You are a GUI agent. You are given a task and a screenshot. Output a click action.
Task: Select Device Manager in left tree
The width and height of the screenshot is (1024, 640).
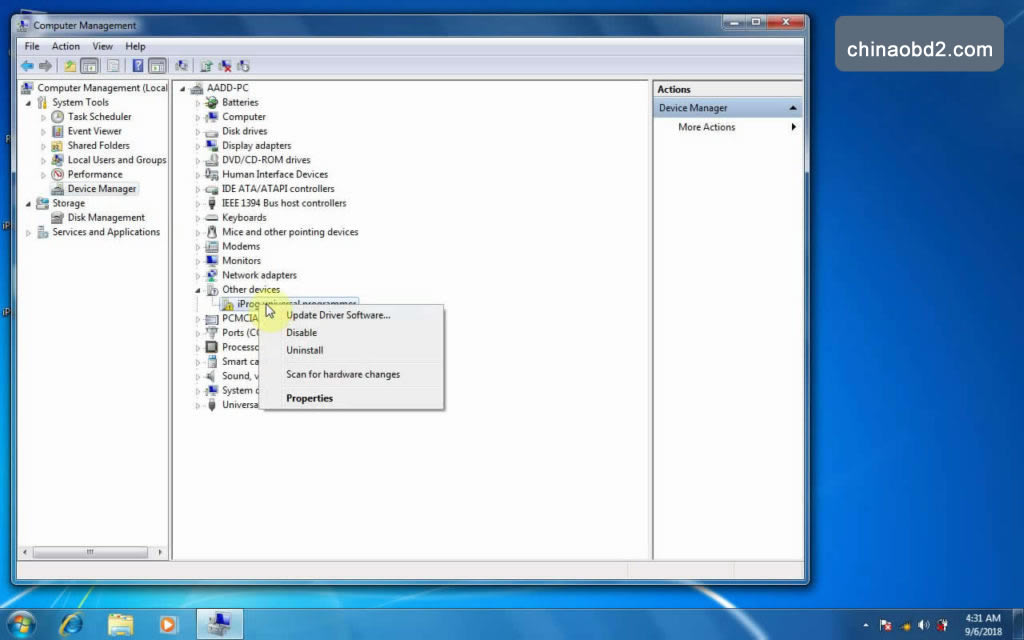coord(101,189)
